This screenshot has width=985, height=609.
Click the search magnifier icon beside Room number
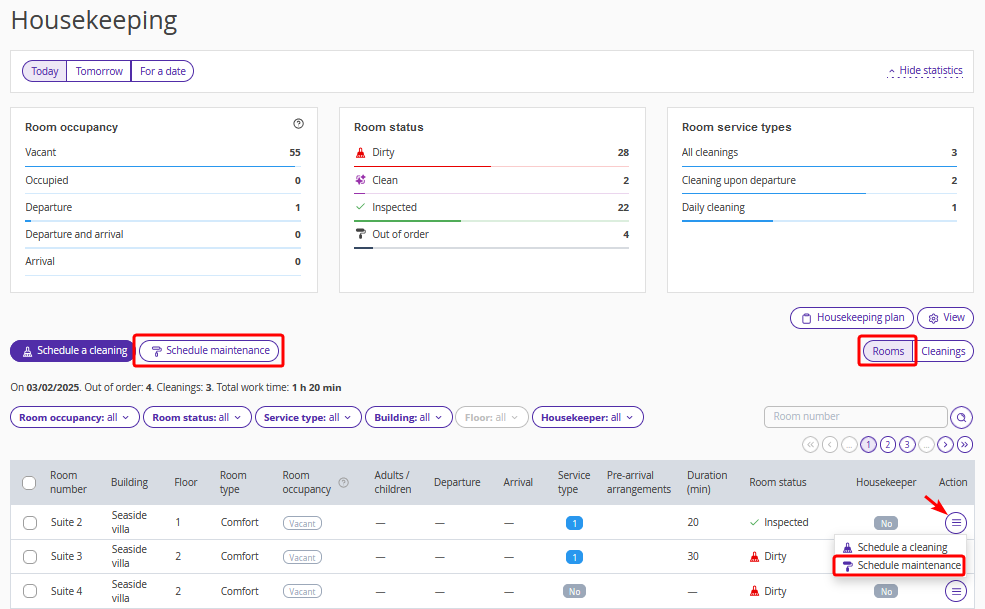(x=962, y=417)
